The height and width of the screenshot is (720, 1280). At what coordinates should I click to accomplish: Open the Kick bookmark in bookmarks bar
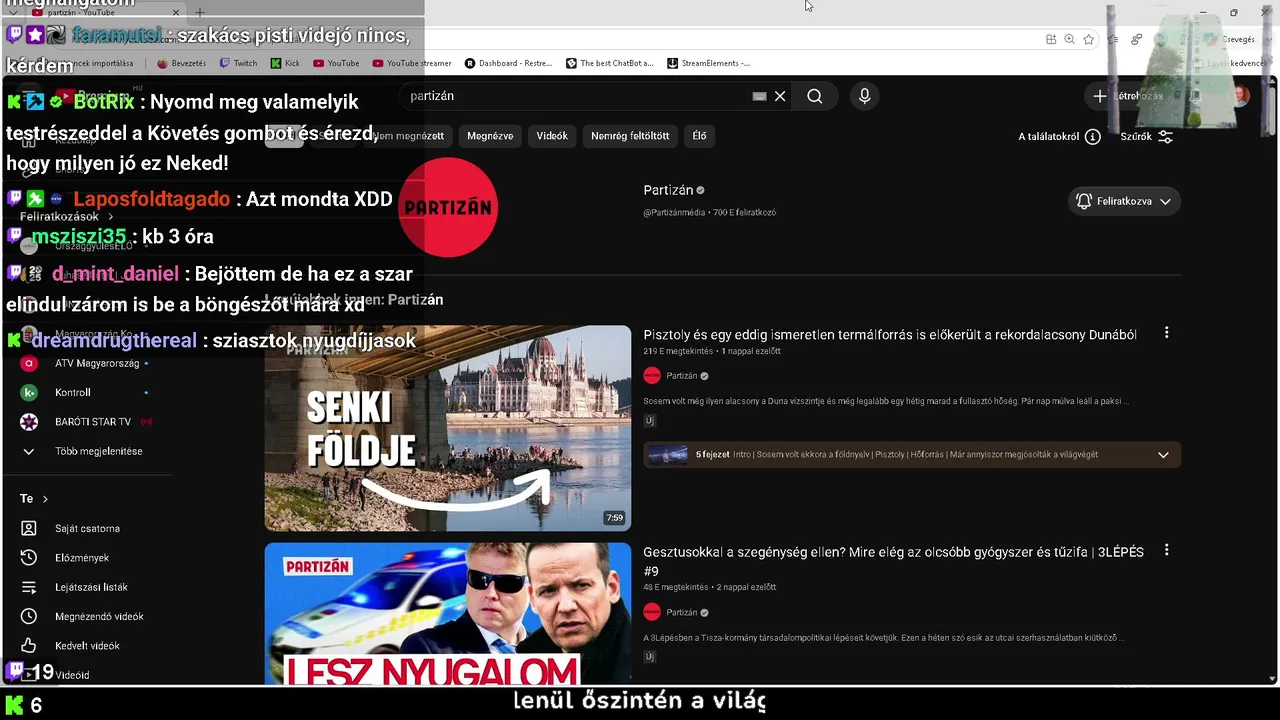[285, 63]
